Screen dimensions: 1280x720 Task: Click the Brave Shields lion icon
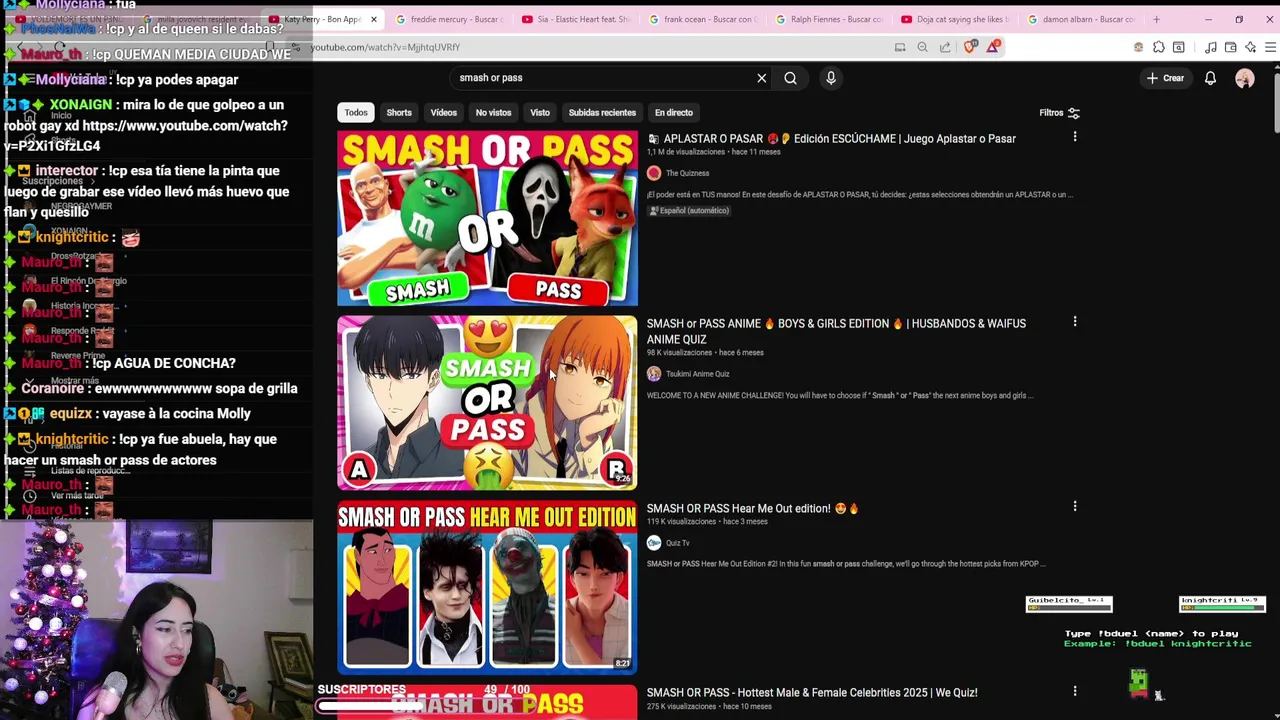(x=970, y=47)
